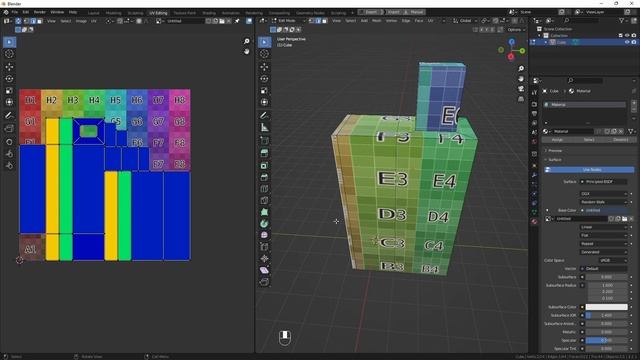Open the GGX distribution dropdown
Screen dimensions: 640x360
point(604,194)
